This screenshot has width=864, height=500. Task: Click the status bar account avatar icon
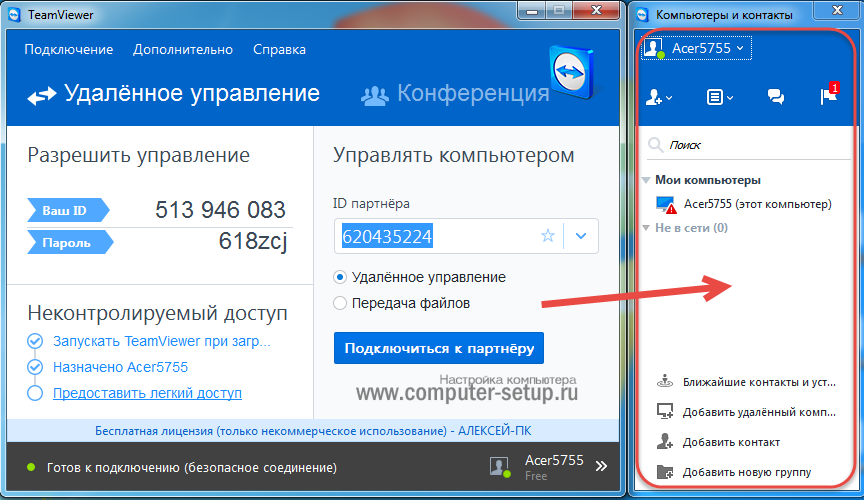pos(499,466)
